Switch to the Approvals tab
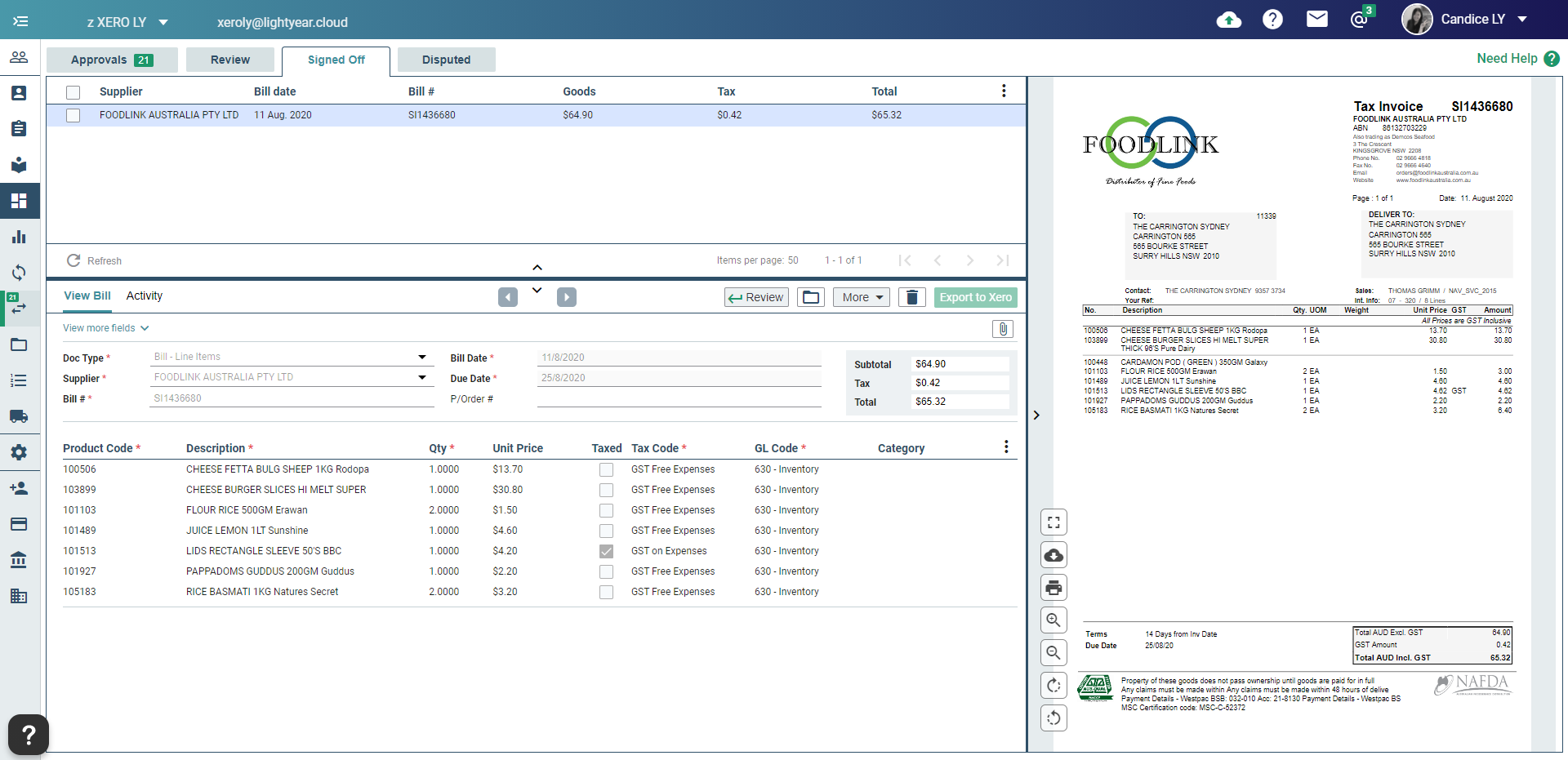The width and height of the screenshot is (1568, 760). (x=112, y=60)
